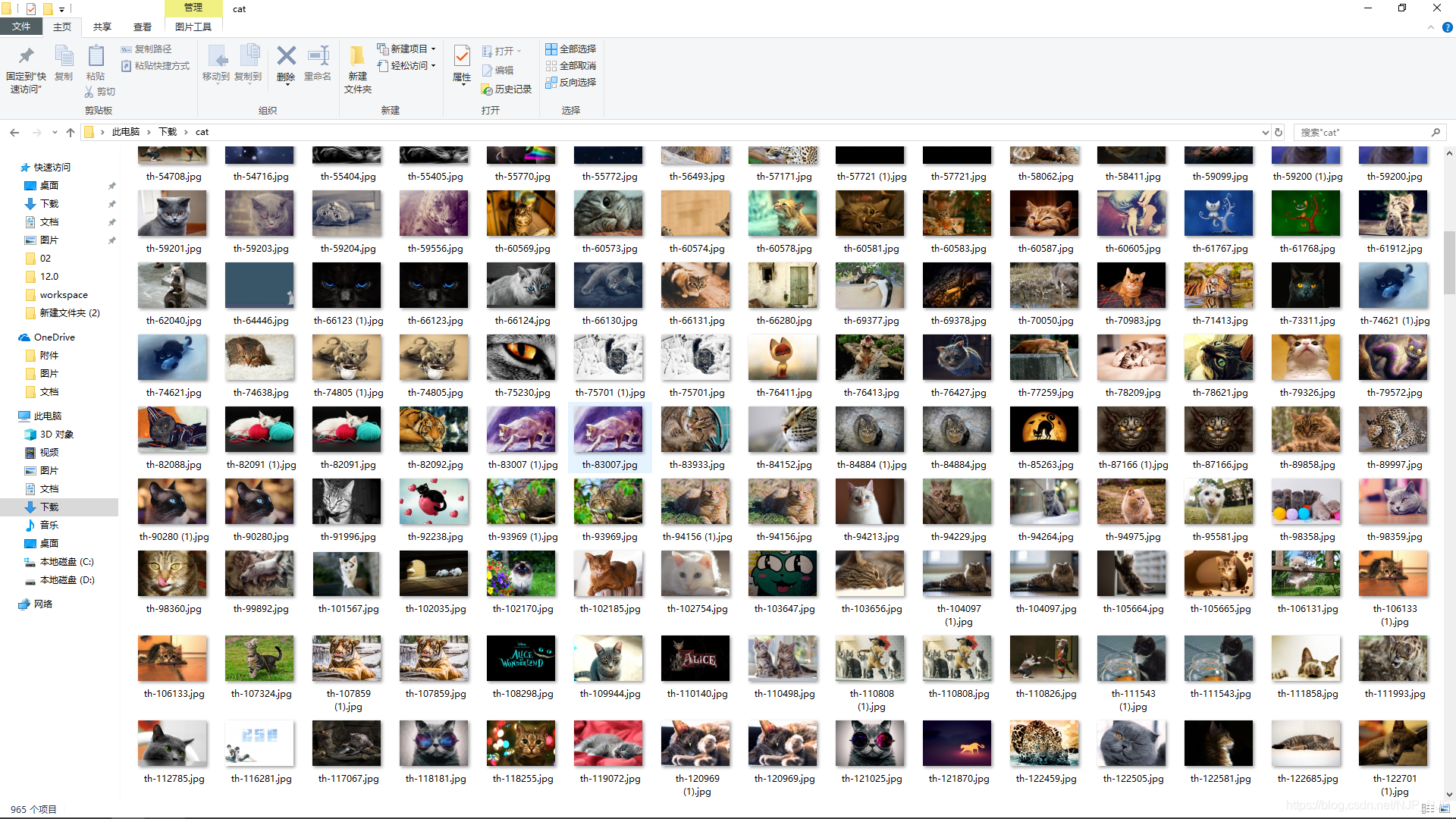
Task: Click the red Delete icon
Action: tap(286, 55)
